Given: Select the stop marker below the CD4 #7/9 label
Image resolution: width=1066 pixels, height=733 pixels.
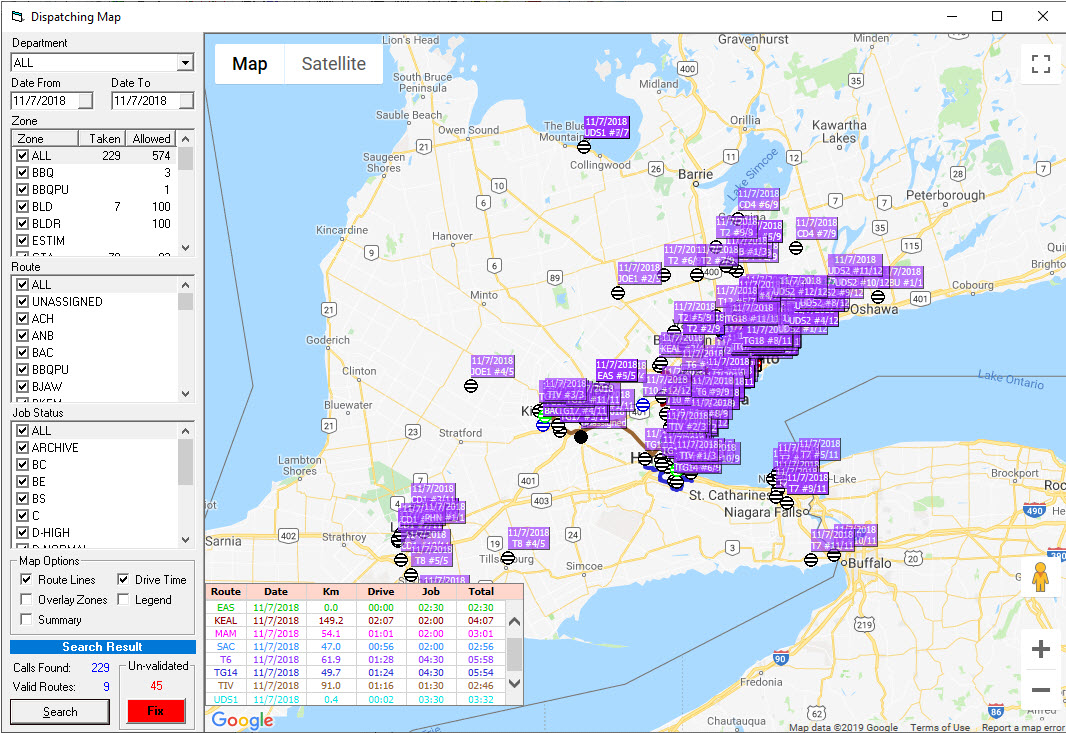Looking at the screenshot, I should click(x=795, y=248).
